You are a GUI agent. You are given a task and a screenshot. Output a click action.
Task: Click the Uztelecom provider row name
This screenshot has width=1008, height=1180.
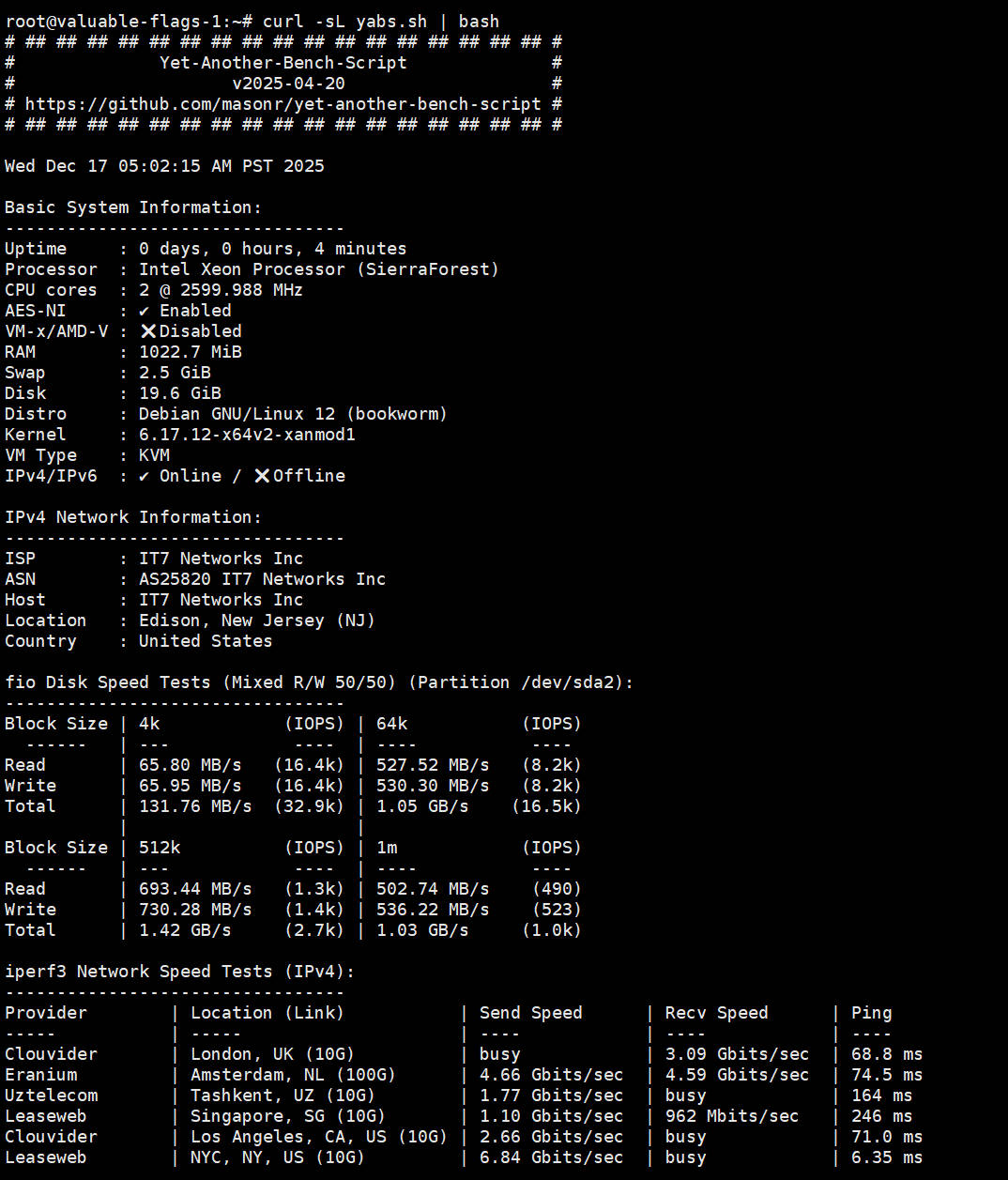click(51, 1096)
